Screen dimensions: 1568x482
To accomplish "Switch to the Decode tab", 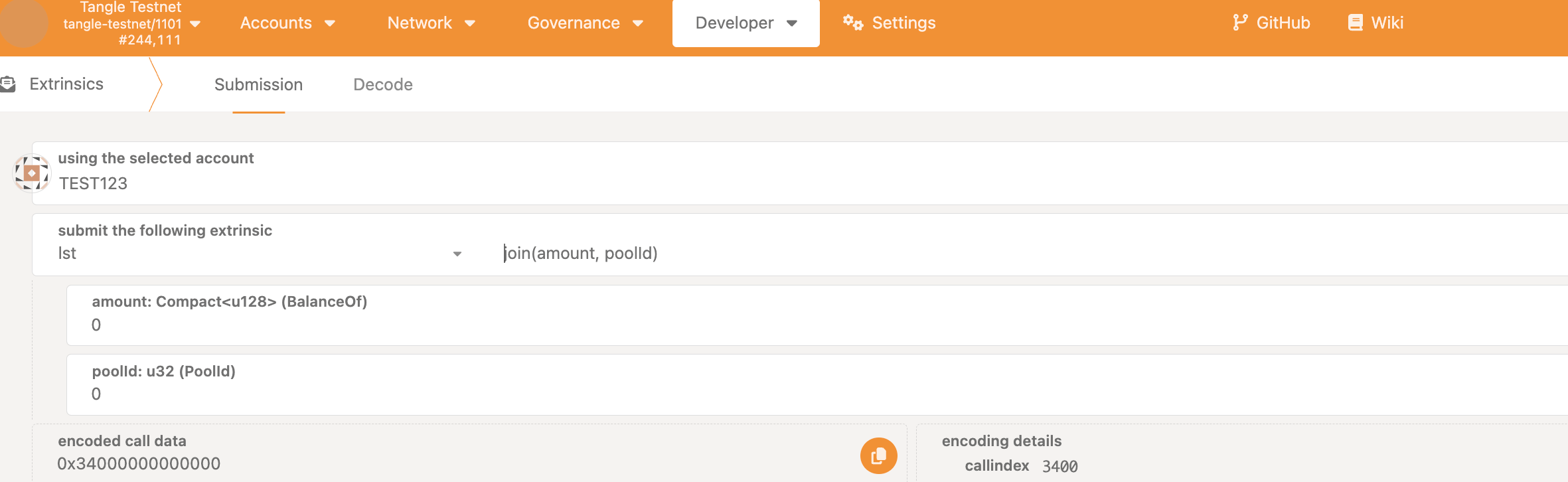I will [x=383, y=85].
